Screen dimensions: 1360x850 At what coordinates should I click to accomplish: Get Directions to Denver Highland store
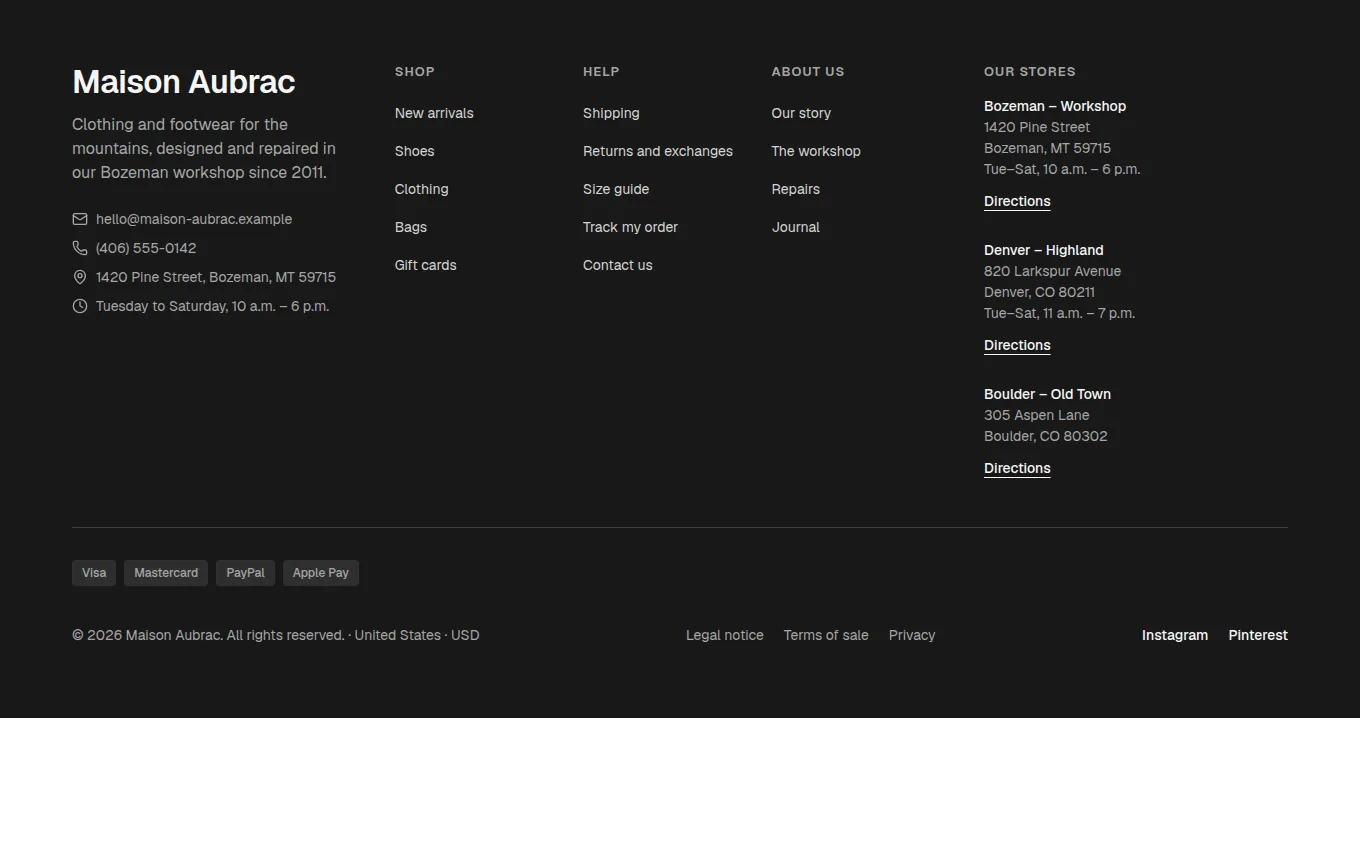(x=1017, y=345)
